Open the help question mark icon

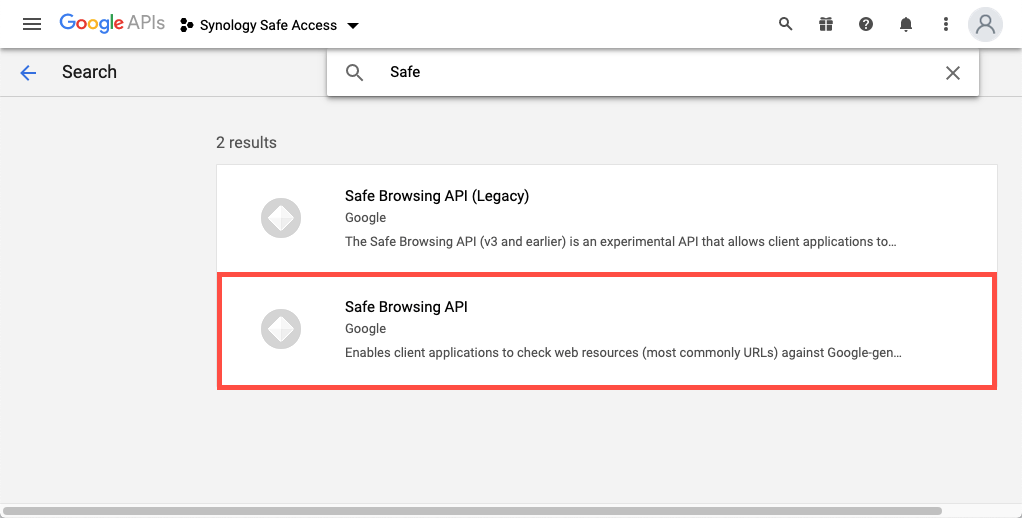866,24
